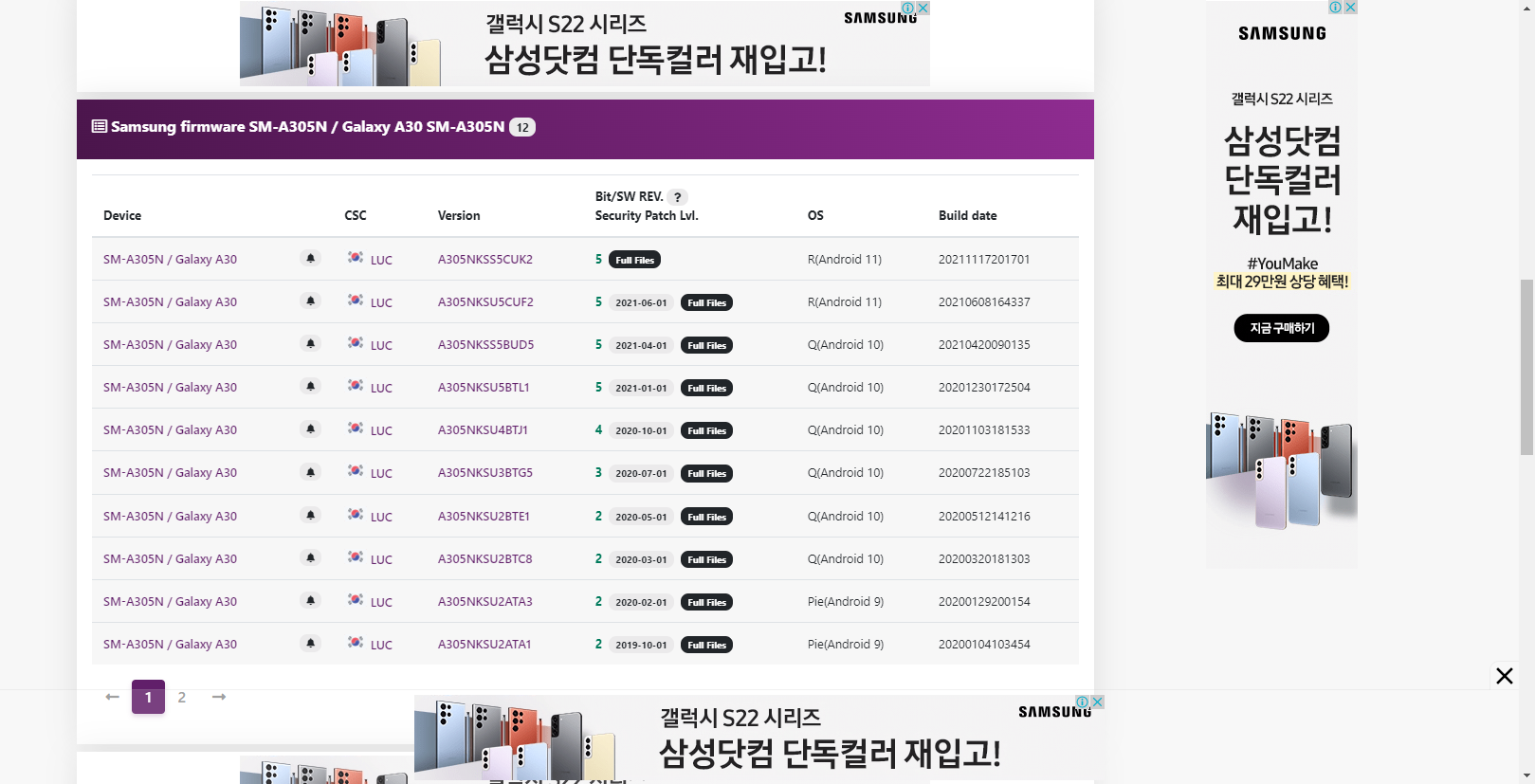Click bell icon for A305NKSS5BUD5 row
This screenshot has width=1535, height=784.
pyautogui.click(x=310, y=343)
